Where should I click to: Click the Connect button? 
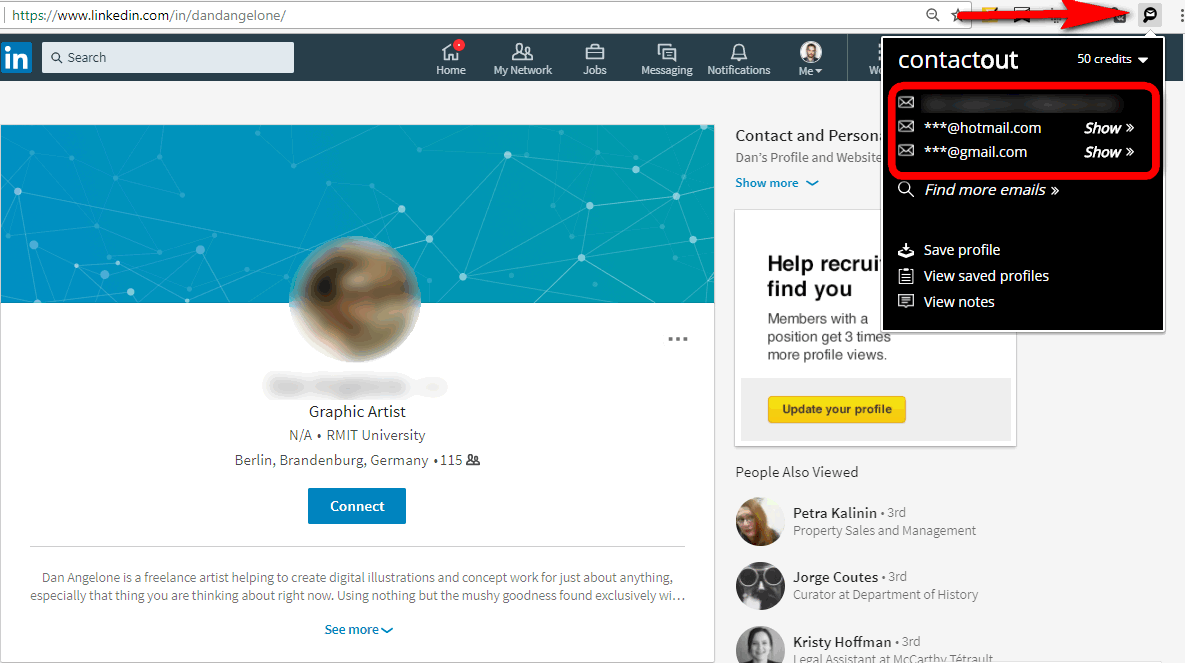(357, 506)
